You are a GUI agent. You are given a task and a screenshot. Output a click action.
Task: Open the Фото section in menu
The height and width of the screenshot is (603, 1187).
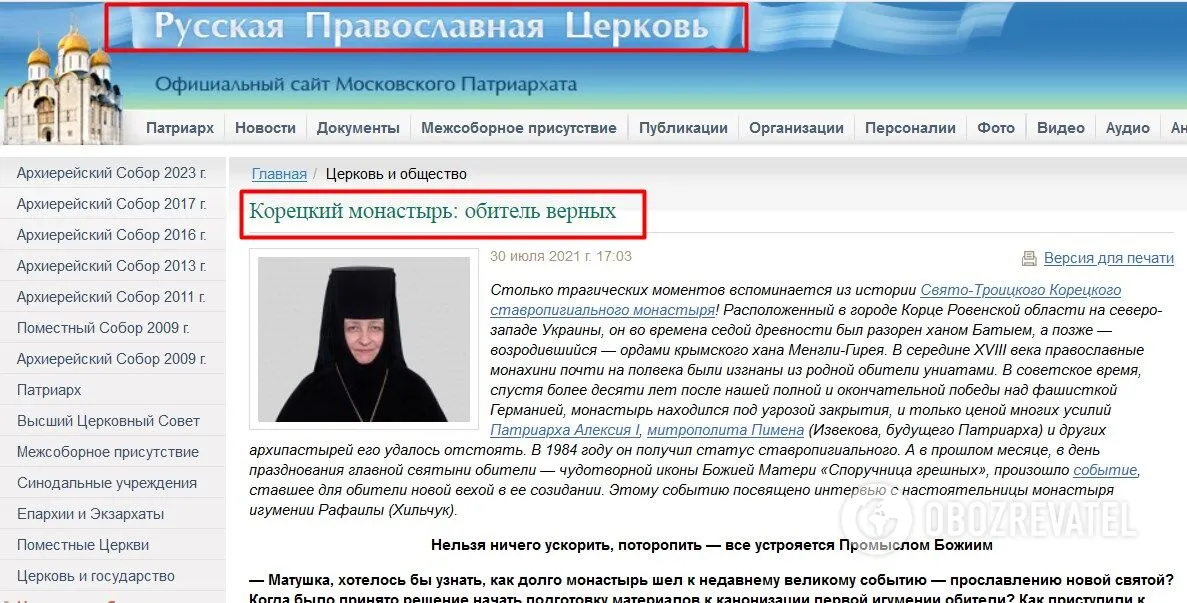(x=995, y=128)
